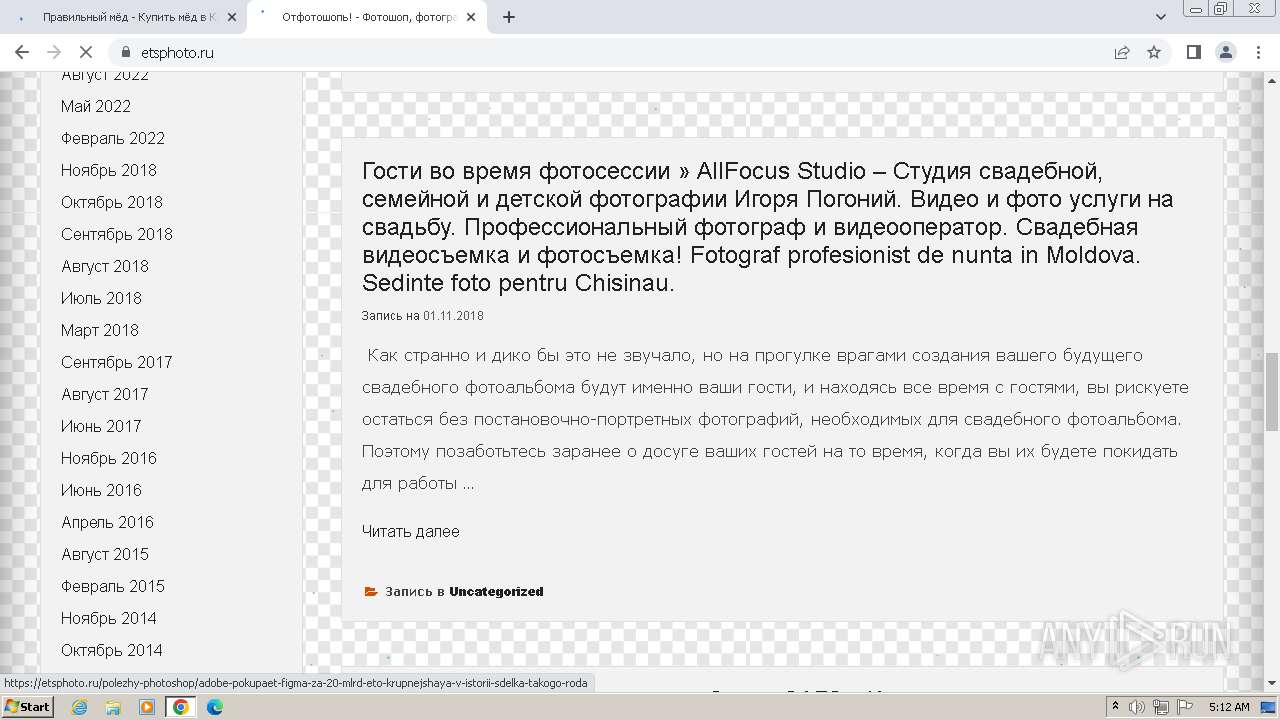Open the Октябрь 2018 archive
The height and width of the screenshot is (720, 1280).
[x=112, y=202]
